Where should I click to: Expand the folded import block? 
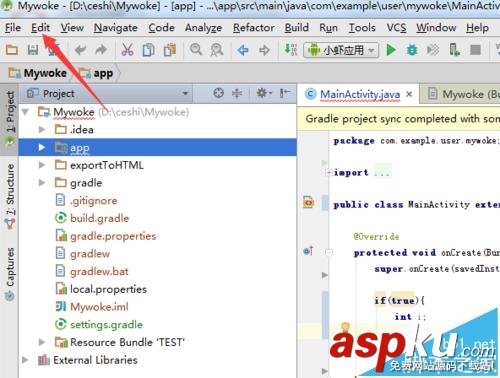tap(329, 173)
